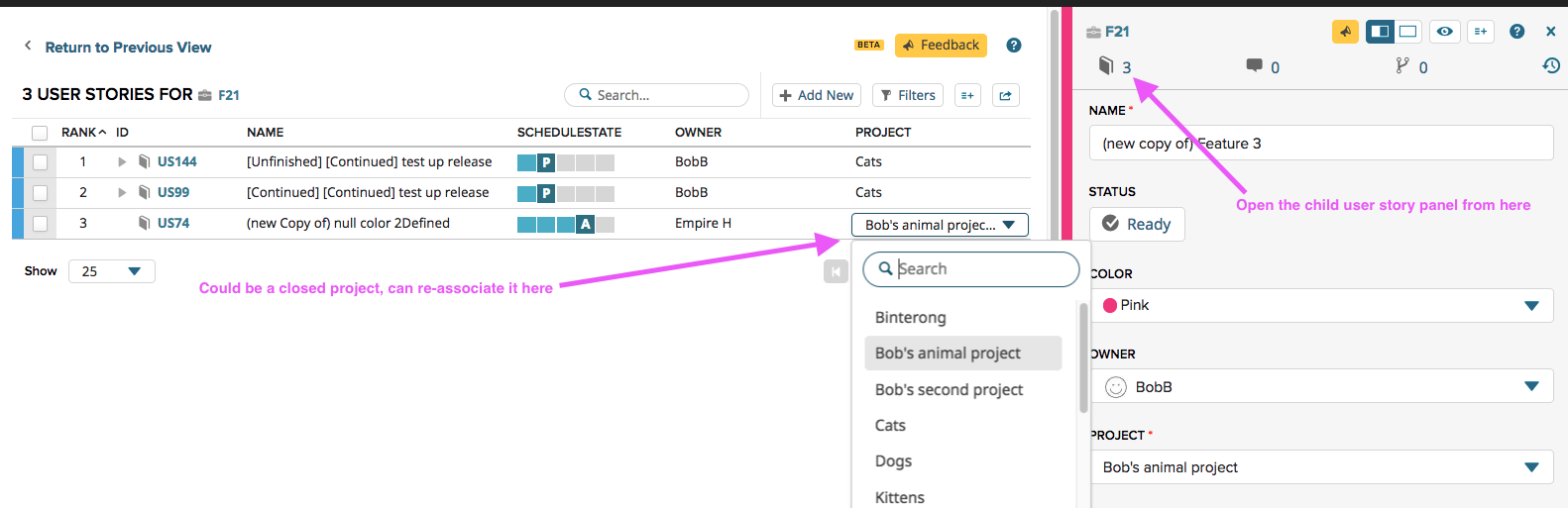Click the megaphone feedback icon in F21 panel
This screenshot has height=508, width=1568.
point(1345,32)
